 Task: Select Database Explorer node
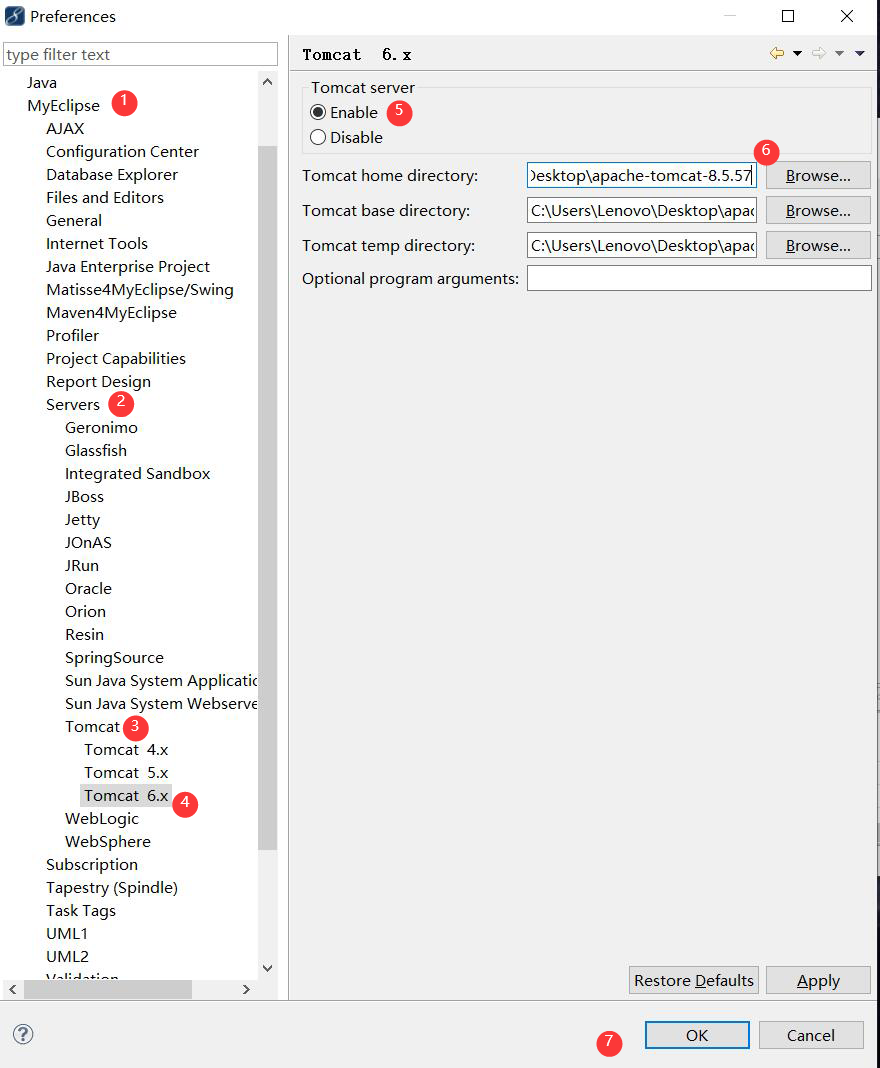[112, 174]
